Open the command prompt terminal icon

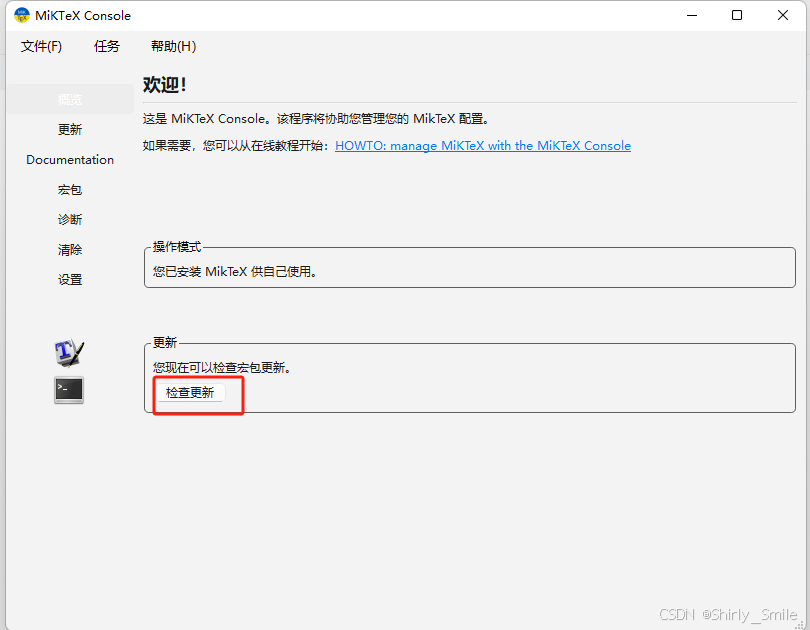(69, 390)
